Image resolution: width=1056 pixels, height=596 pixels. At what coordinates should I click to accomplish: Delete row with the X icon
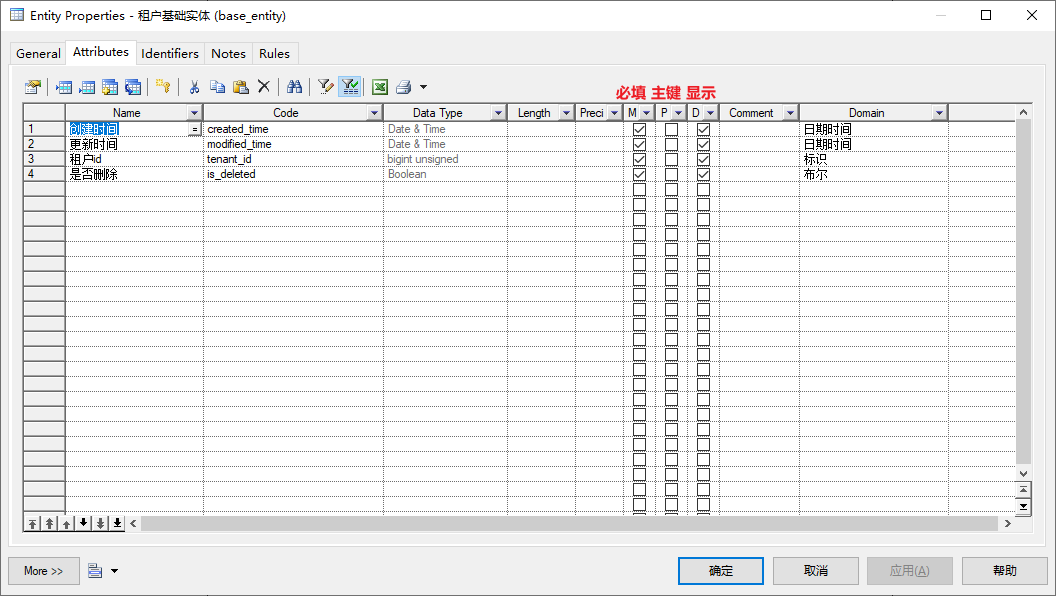(x=263, y=87)
